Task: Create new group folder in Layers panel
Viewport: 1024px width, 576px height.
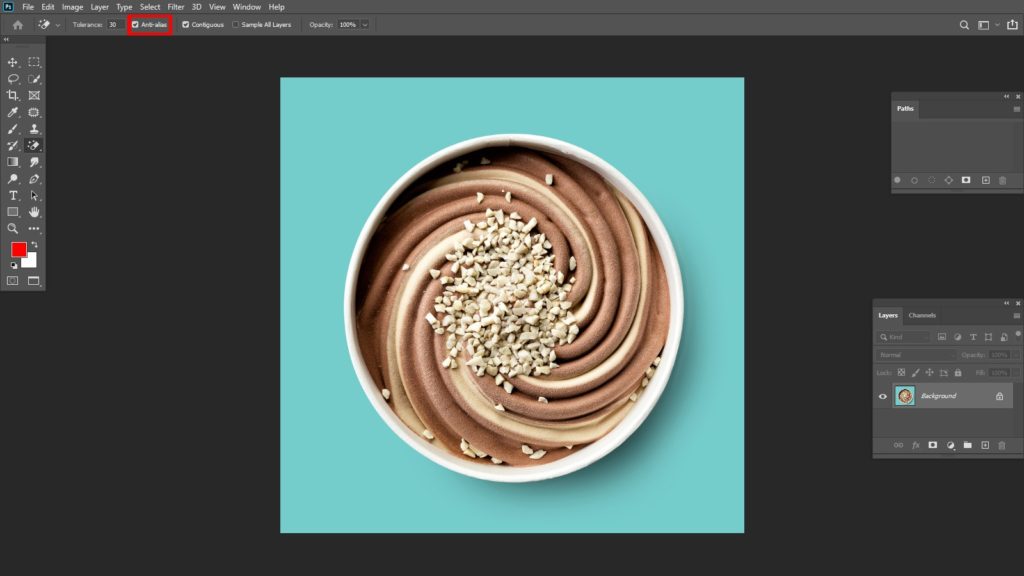Action: point(968,445)
